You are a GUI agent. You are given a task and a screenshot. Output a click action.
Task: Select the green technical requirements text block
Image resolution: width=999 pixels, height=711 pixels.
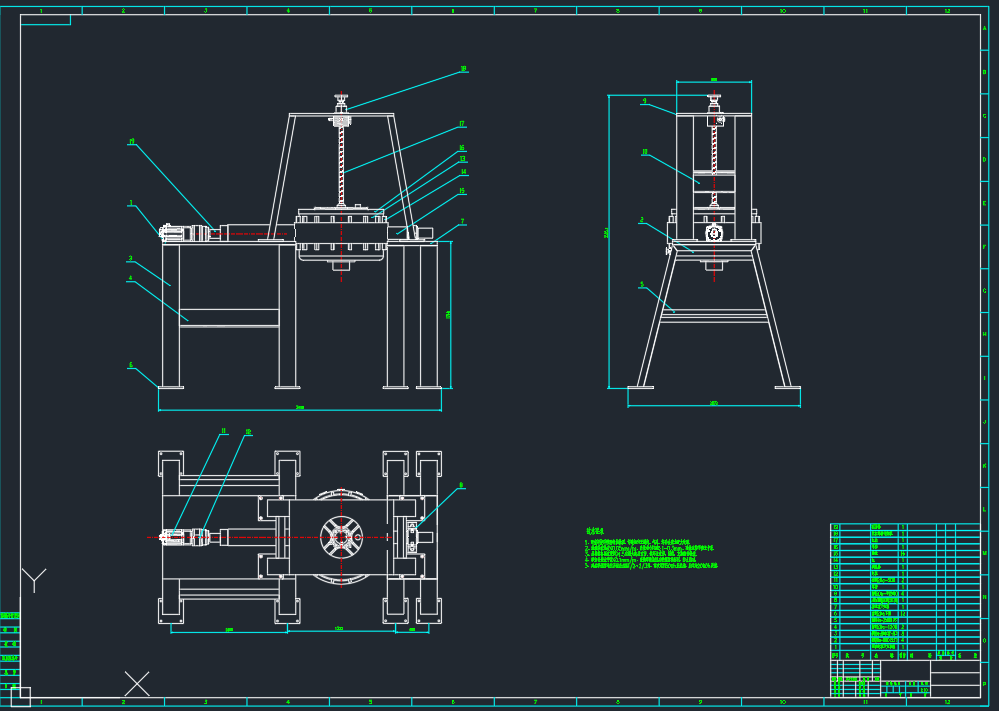(651, 548)
